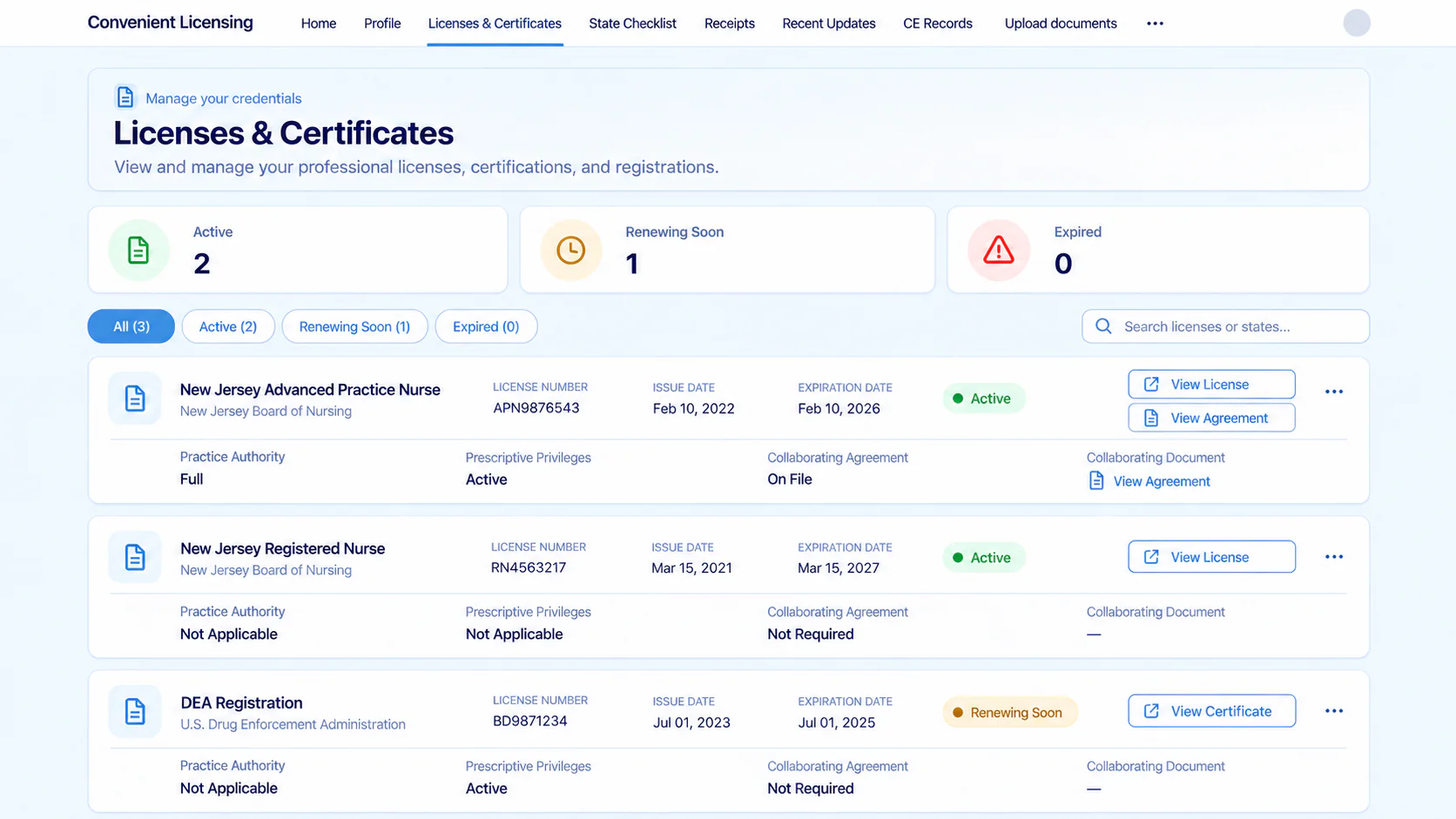Viewport: 1456px width, 819px height.
Task: Click issue date Mar 15, 2021
Action: [x=691, y=568]
